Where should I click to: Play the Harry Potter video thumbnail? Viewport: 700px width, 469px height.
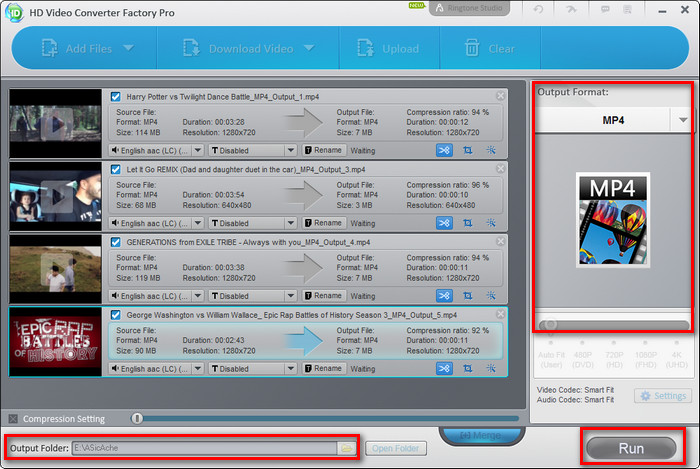pos(56,125)
